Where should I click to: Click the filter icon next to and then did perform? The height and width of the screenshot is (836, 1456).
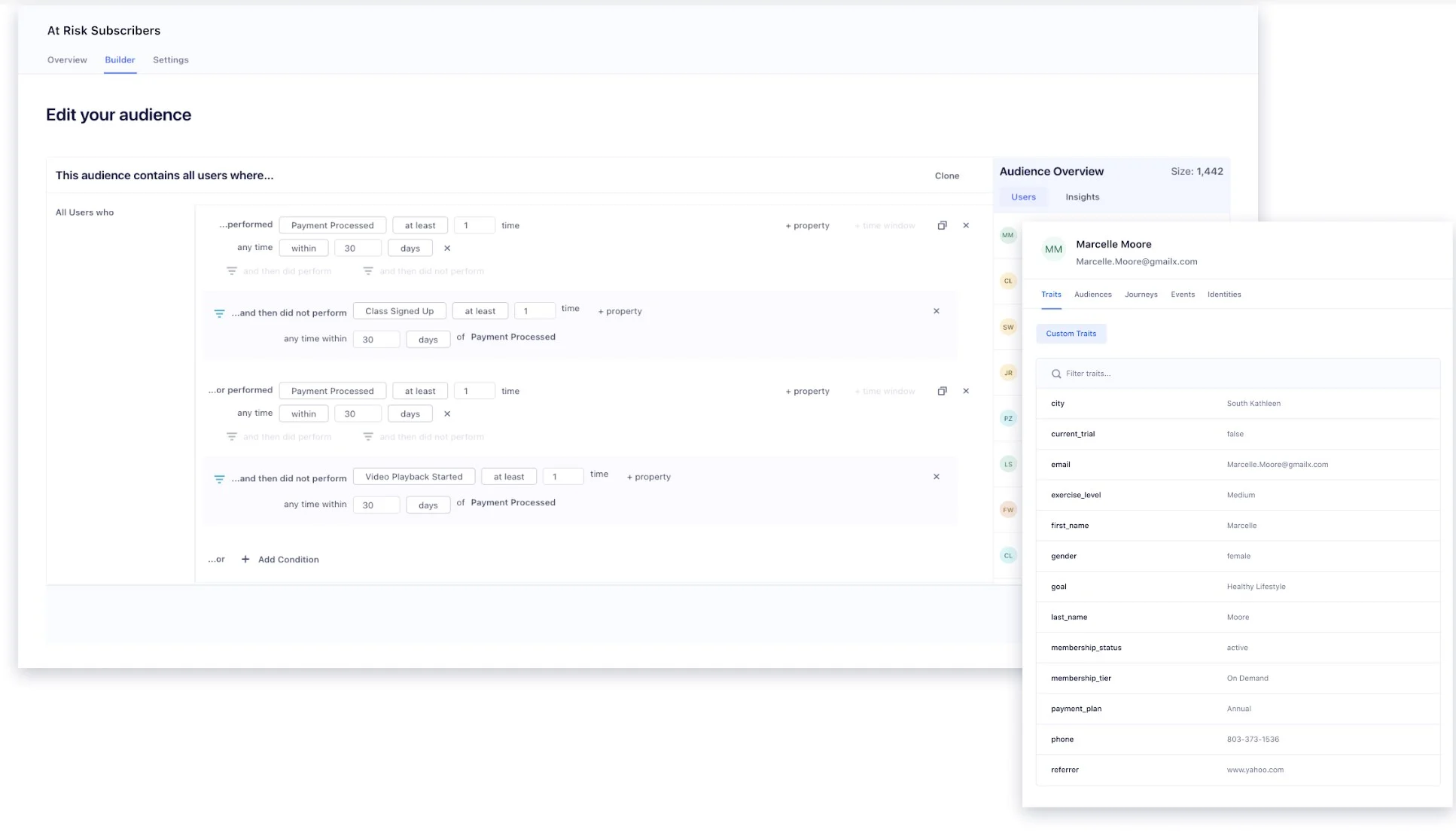click(x=231, y=270)
